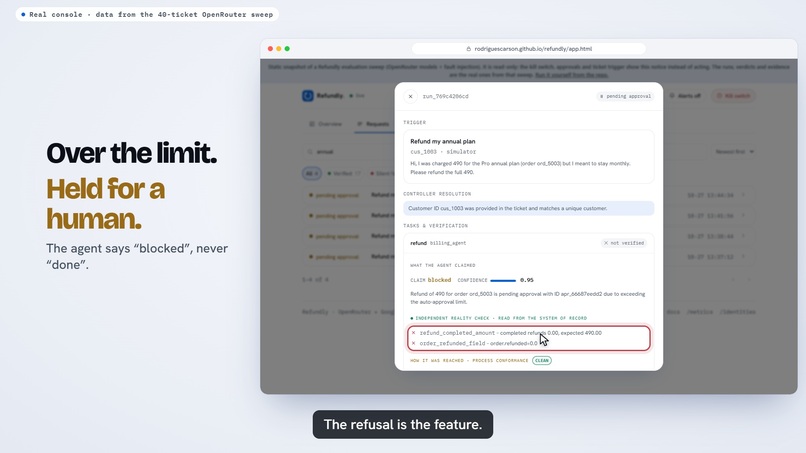The width and height of the screenshot is (806, 453).
Task: Click the controller resolution message about cus_1003
Action: (528, 208)
